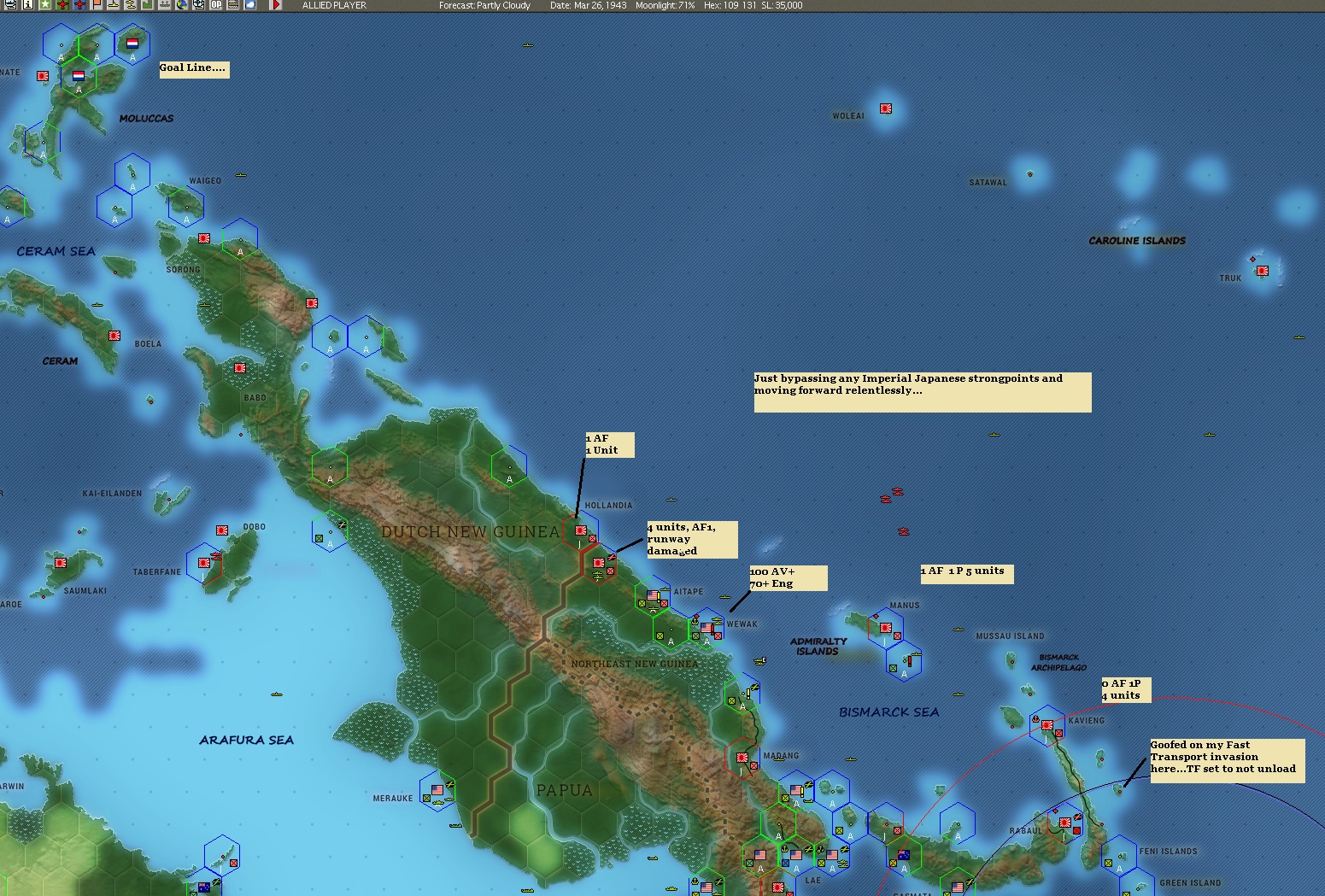
Task: Select the Dutch flag base near Goal Line note
Action: pyautogui.click(x=132, y=43)
